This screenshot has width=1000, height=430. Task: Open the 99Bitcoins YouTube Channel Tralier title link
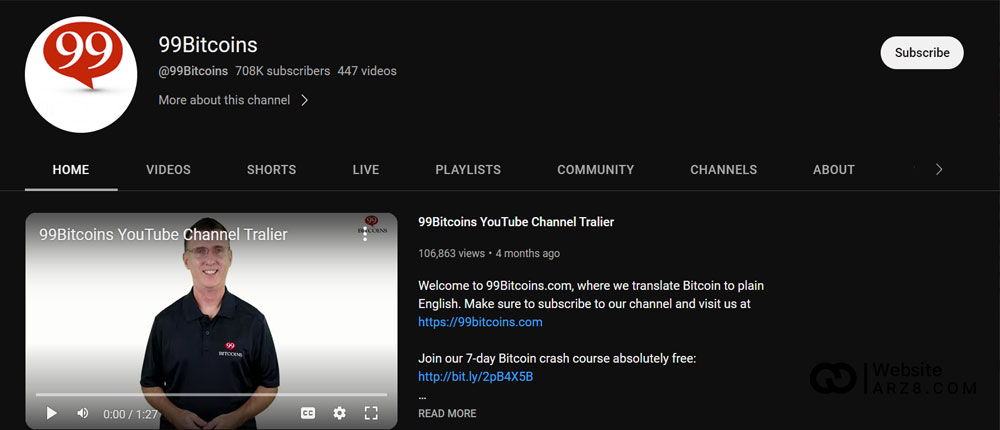[516, 222]
